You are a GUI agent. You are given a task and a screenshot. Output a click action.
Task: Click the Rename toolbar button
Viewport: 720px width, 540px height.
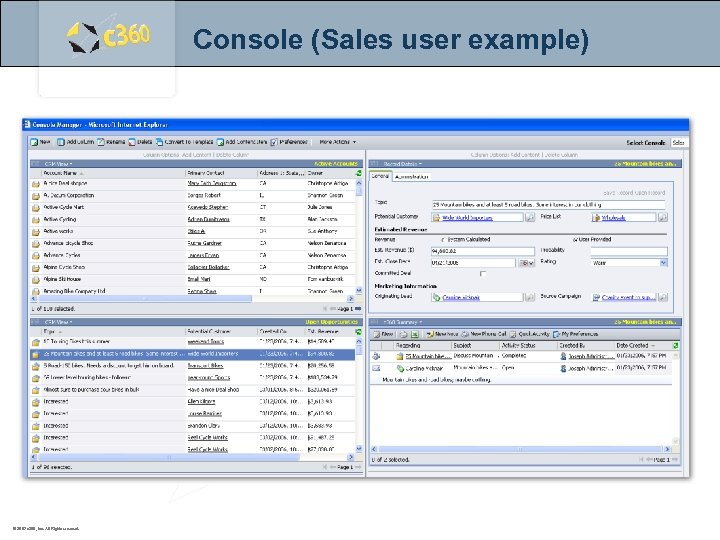tap(111, 142)
